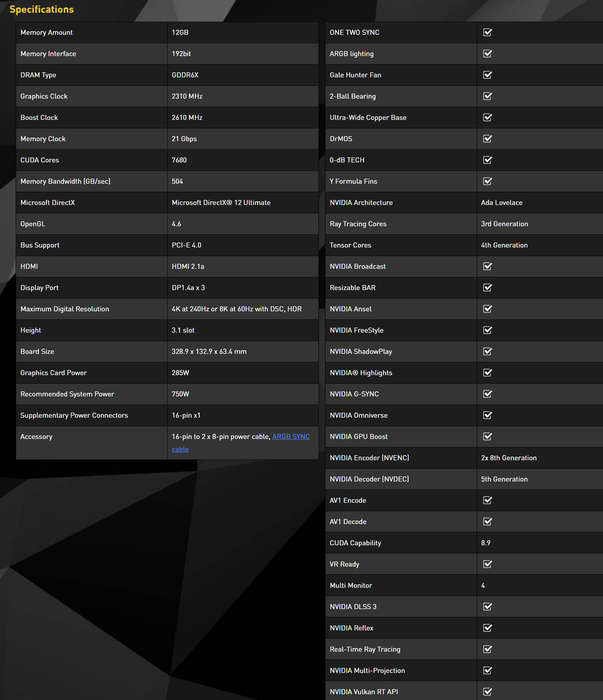Click the Y Formula Fins checkmark
Viewport: 603px width, 700px height.
point(487,181)
